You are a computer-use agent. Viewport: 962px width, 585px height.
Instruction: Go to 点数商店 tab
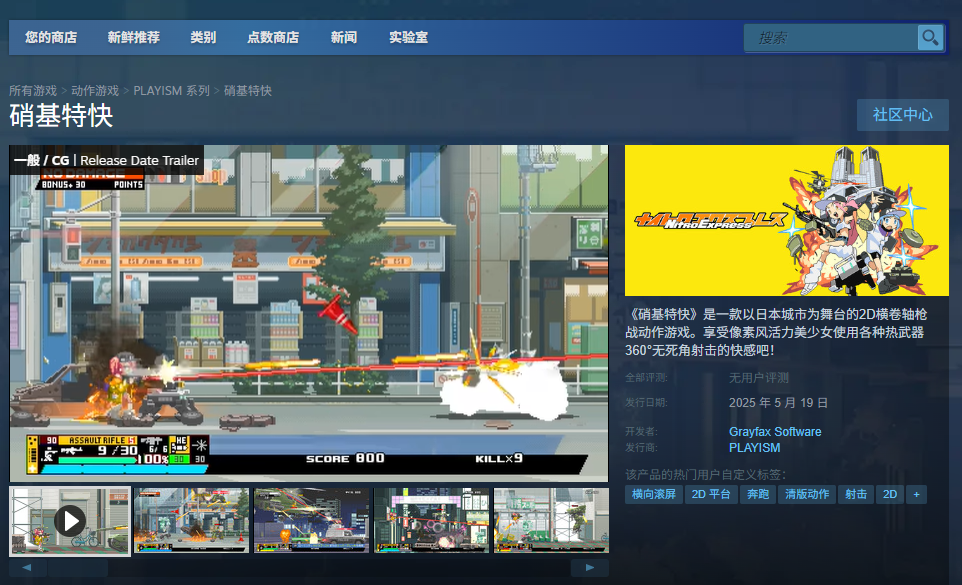(273, 37)
